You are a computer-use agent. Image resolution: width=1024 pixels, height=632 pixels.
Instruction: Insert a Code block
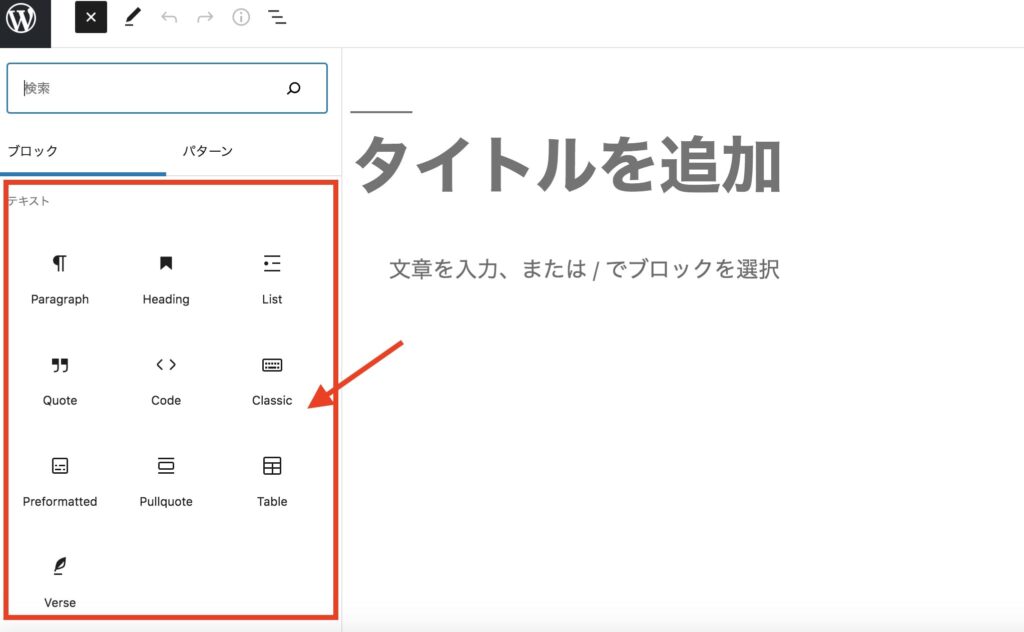pyautogui.click(x=166, y=381)
